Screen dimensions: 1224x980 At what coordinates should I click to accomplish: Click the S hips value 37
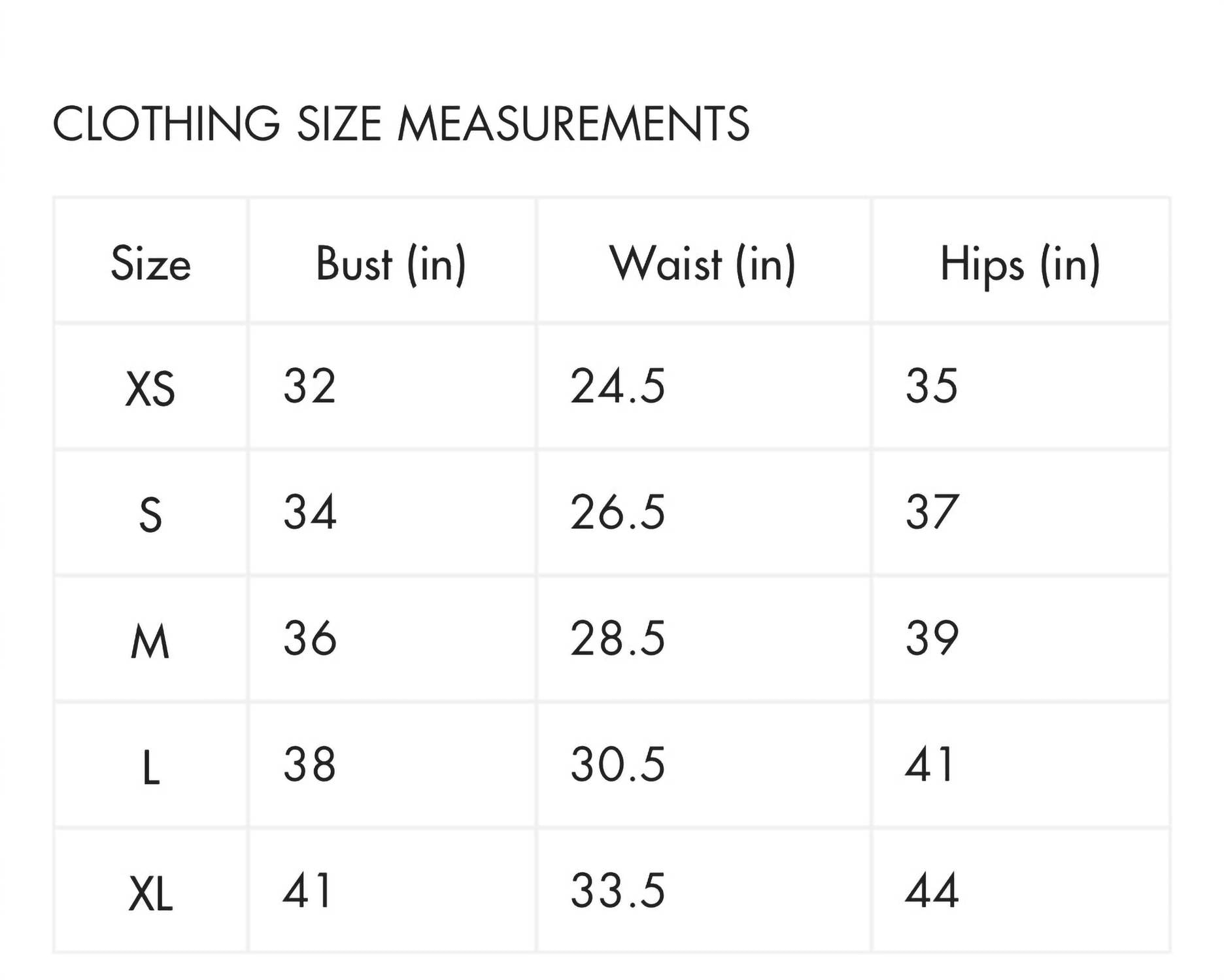click(932, 512)
